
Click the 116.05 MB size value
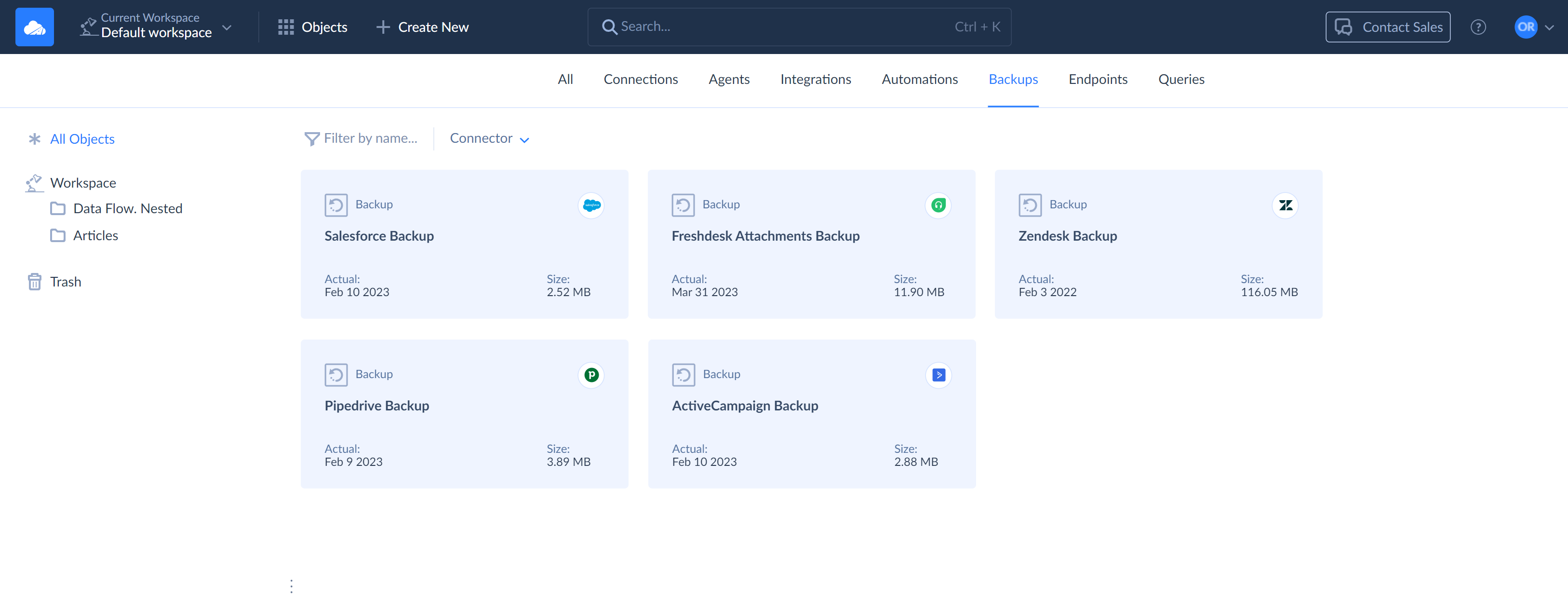pos(1269,292)
